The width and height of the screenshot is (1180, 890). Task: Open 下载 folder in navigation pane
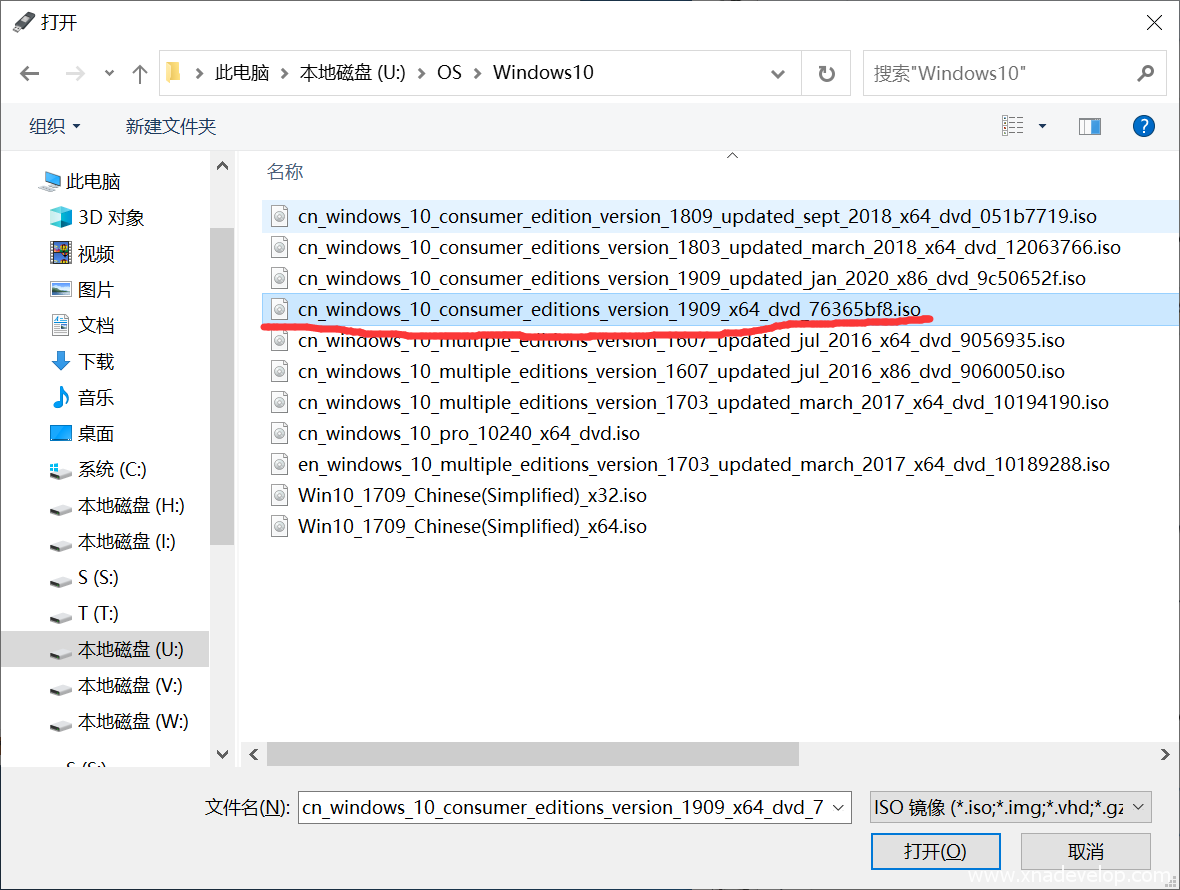pyautogui.click(x=96, y=362)
